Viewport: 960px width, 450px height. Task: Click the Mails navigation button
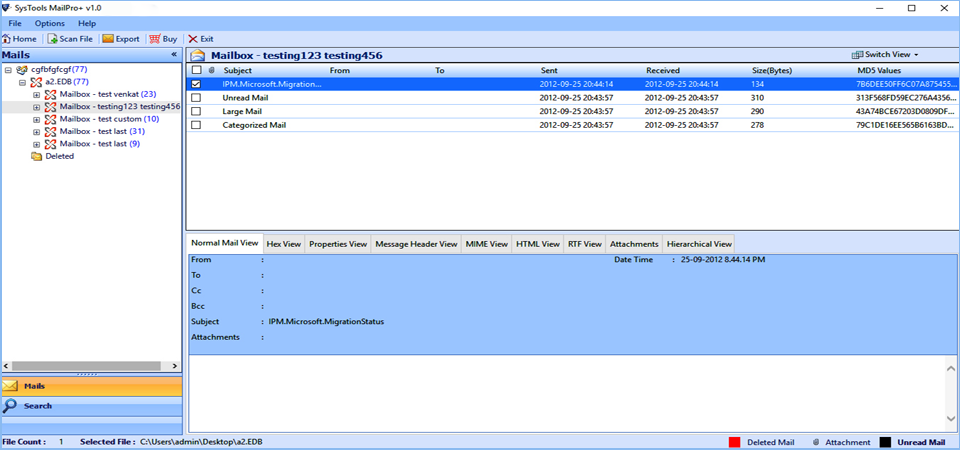[x=92, y=386]
